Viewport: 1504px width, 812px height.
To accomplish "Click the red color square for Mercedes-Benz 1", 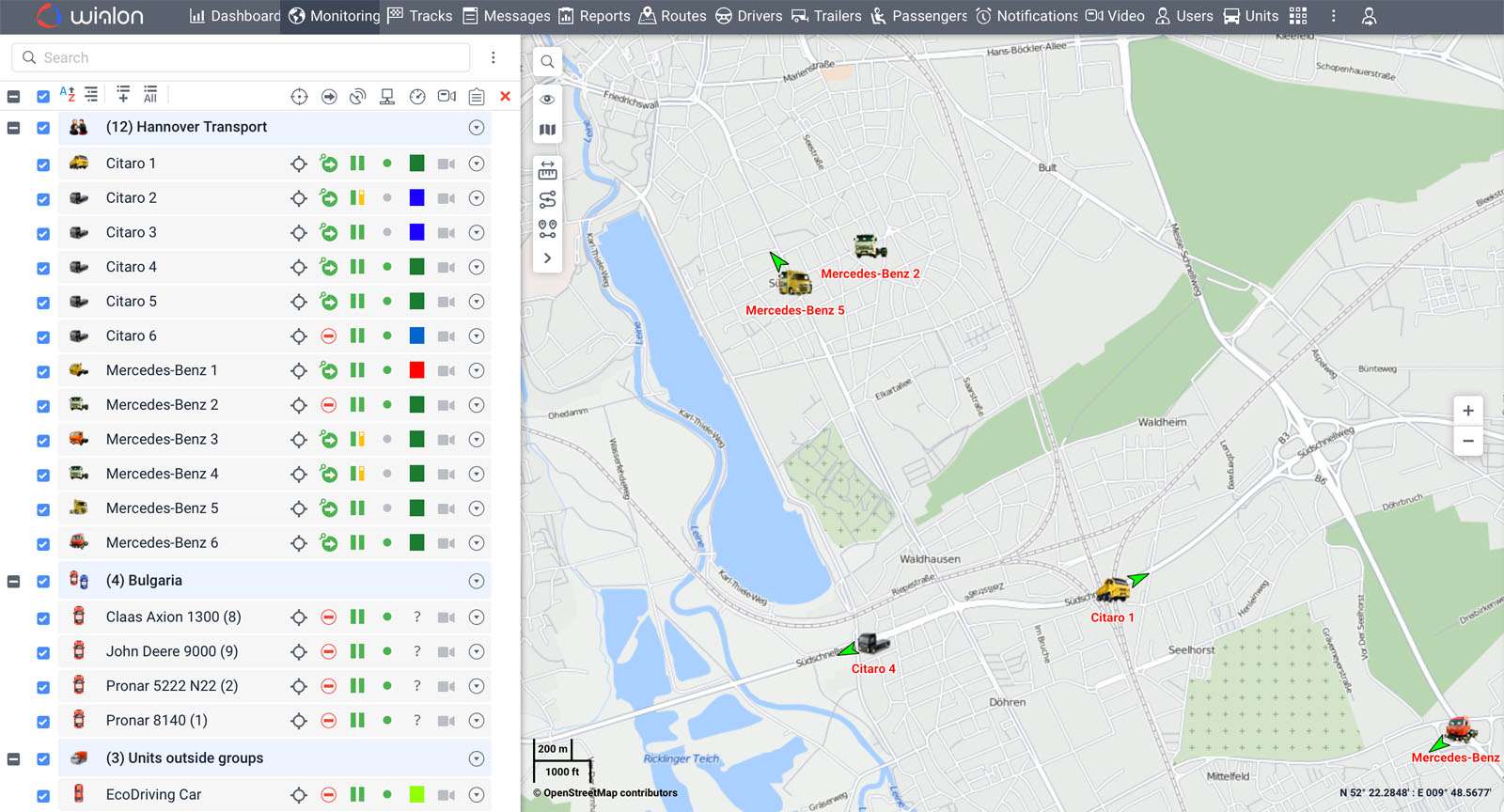I will (x=416, y=370).
